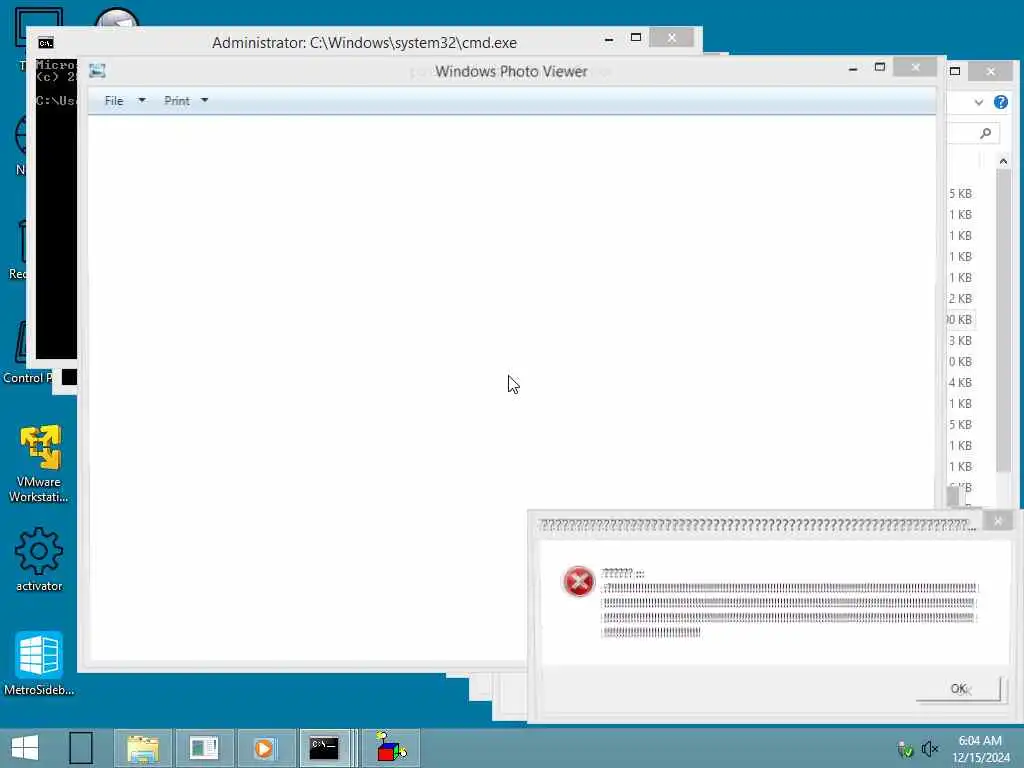Click the date 12/15/2024 in taskbar
Viewport: 1024px width, 768px height.
(981, 758)
